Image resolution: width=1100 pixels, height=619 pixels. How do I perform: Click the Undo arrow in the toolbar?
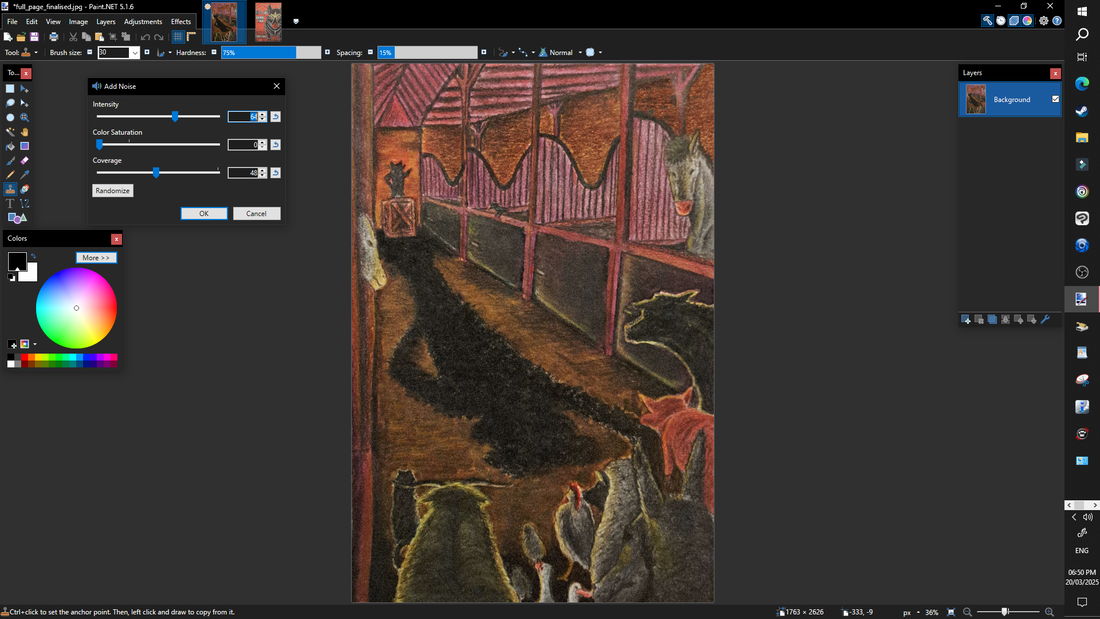coord(145,36)
